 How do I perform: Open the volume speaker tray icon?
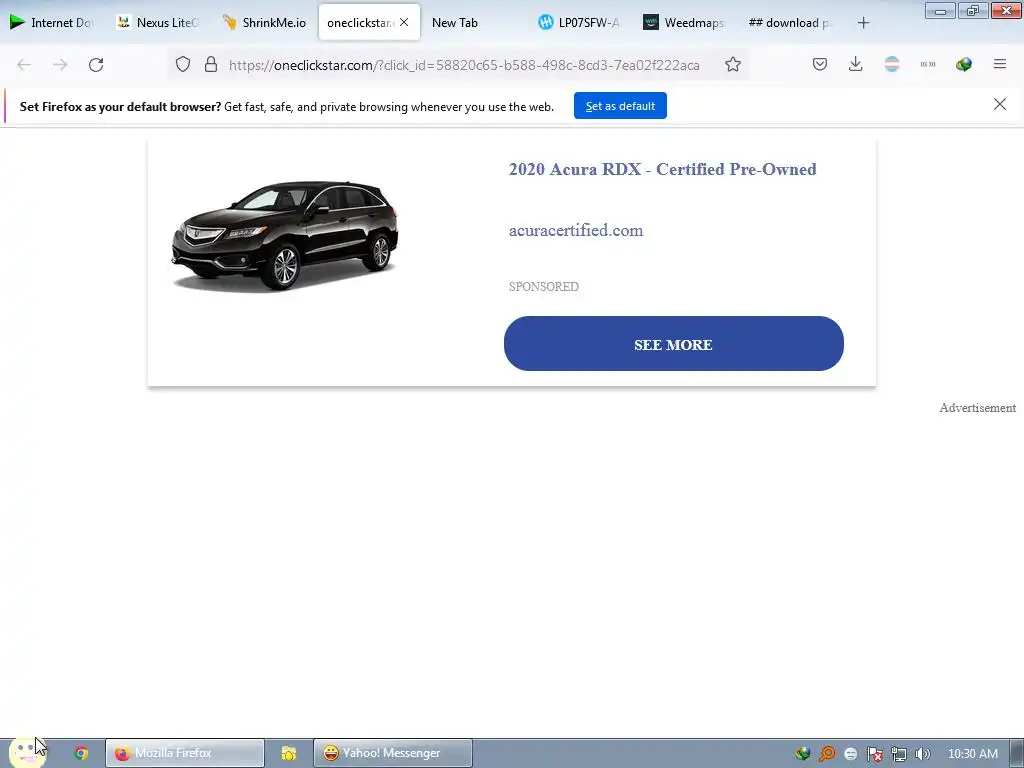[x=922, y=754]
